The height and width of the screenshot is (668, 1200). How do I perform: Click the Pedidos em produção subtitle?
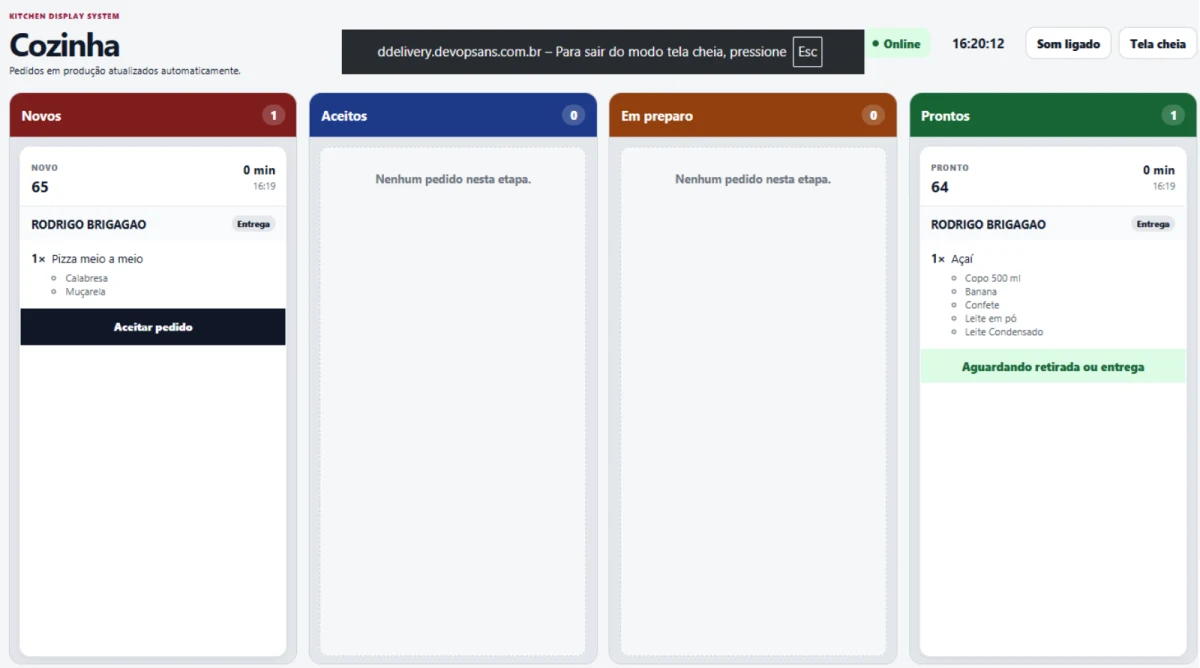(x=125, y=71)
